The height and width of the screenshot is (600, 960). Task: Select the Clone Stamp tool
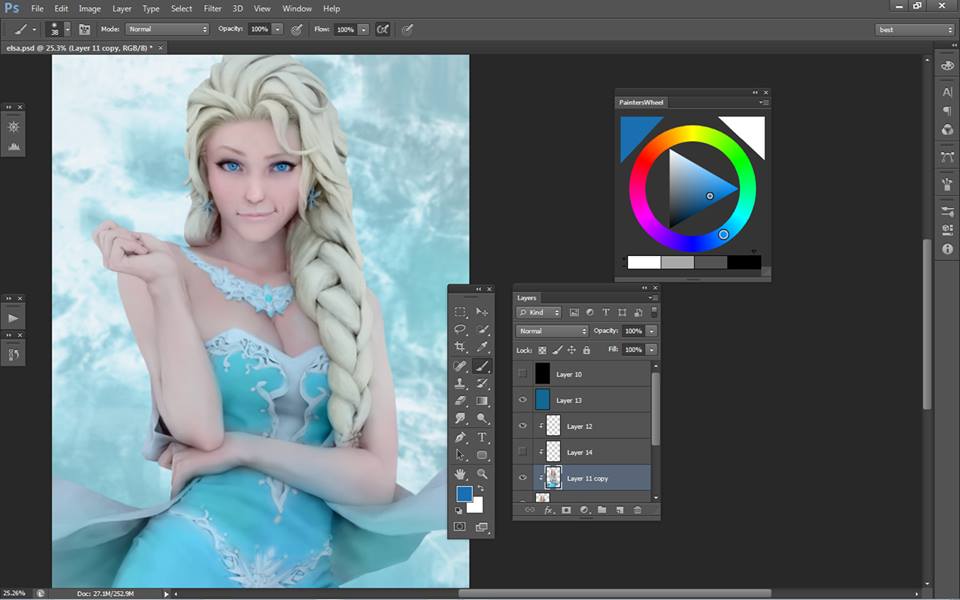[x=460, y=383]
